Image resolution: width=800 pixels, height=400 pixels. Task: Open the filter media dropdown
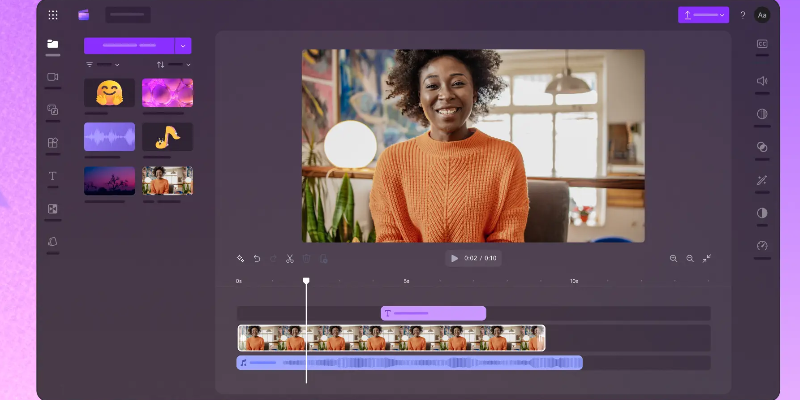coord(103,65)
